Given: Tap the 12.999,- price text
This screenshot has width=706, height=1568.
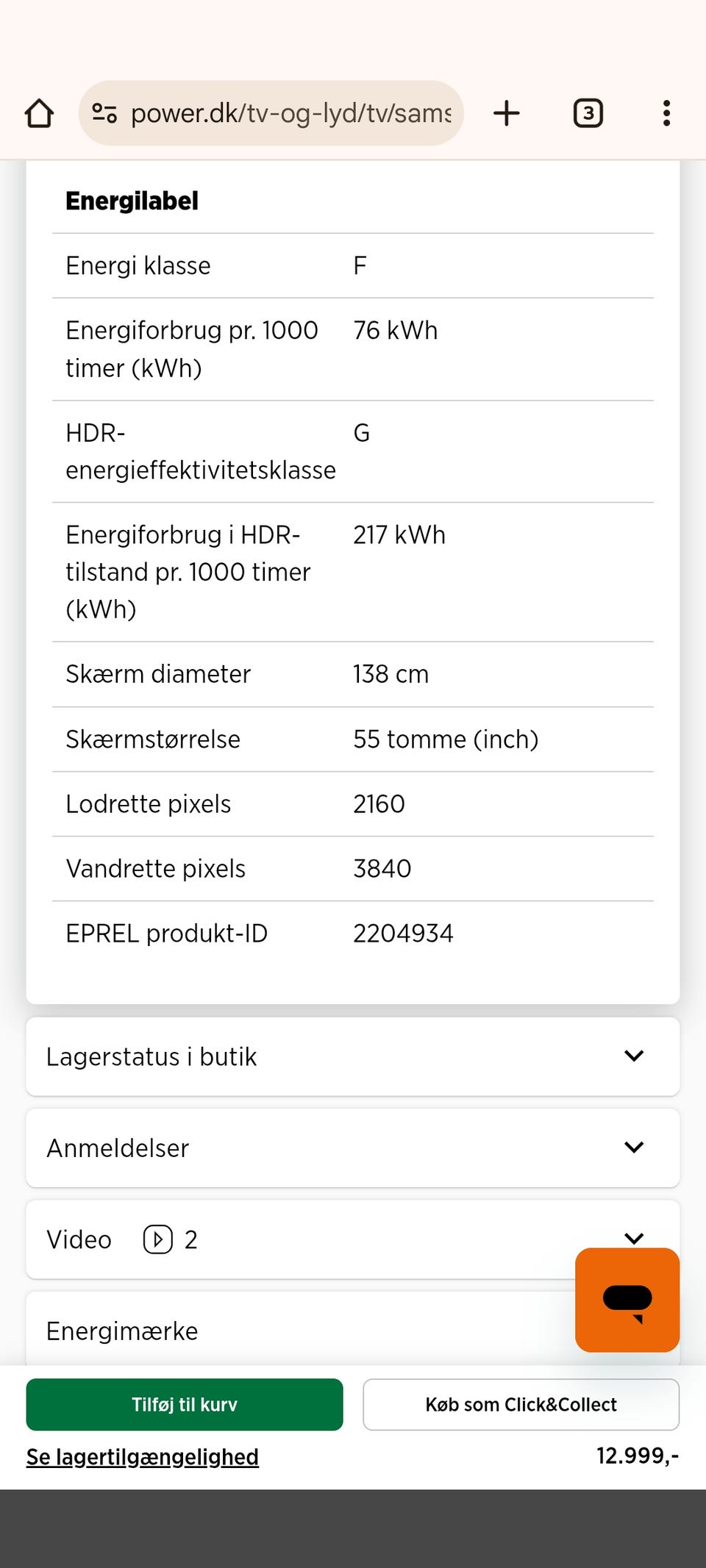Looking at the screenshot, I should (x=637, y=1456).
